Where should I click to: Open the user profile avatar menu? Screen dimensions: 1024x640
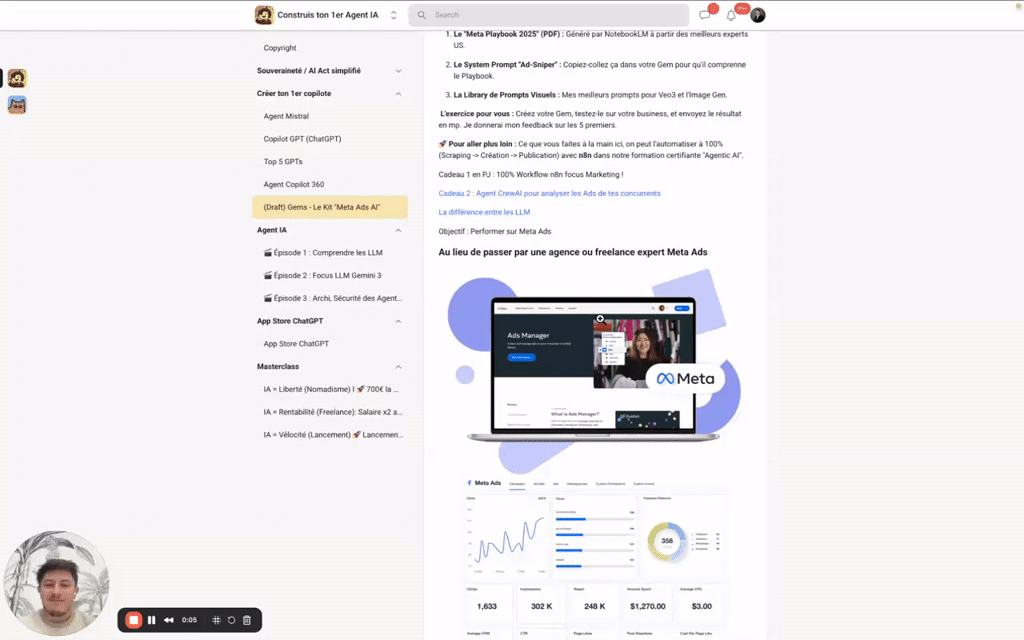757,14
